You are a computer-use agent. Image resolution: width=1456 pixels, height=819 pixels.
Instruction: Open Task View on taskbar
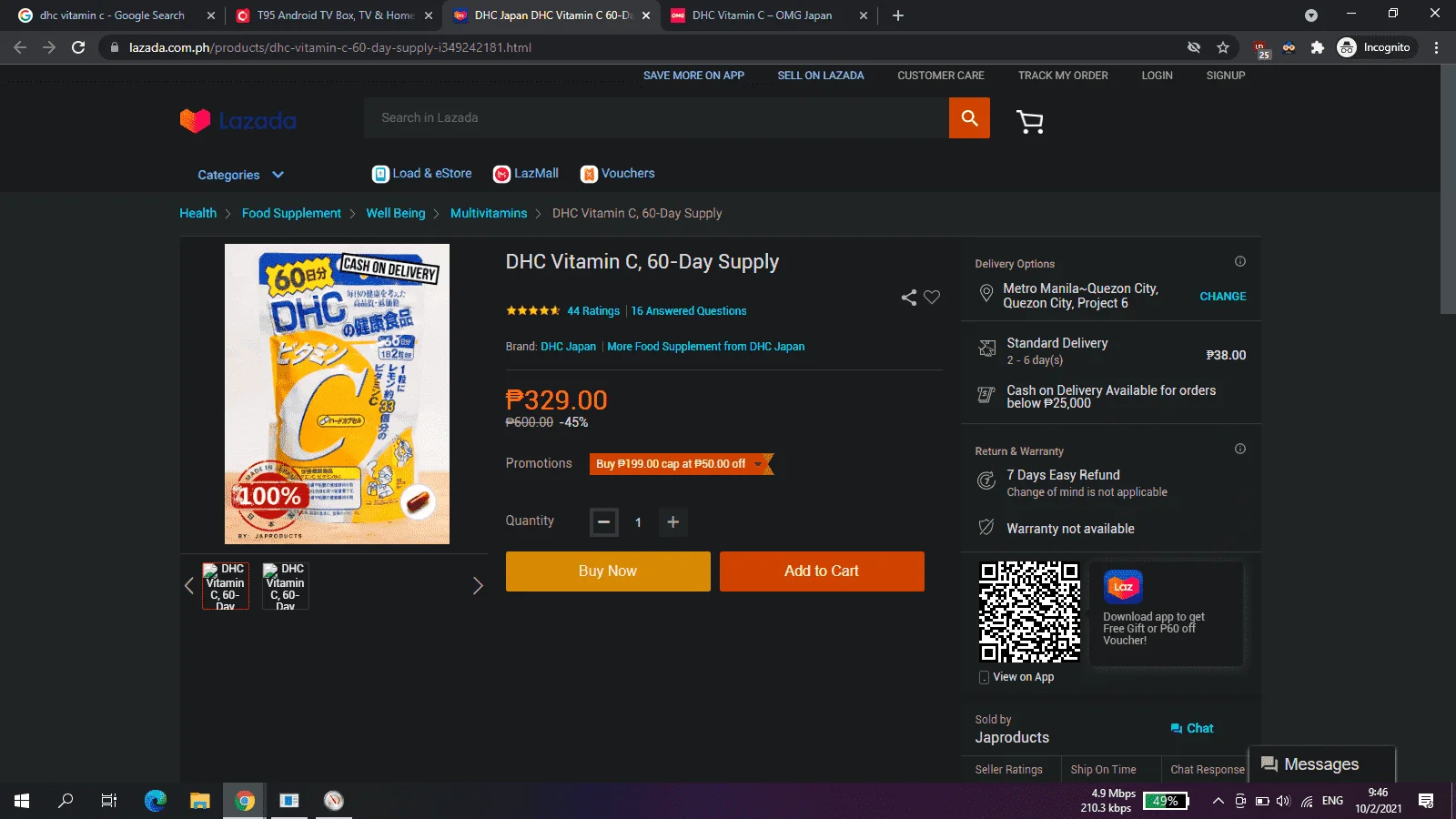click(x=109, y=801)
